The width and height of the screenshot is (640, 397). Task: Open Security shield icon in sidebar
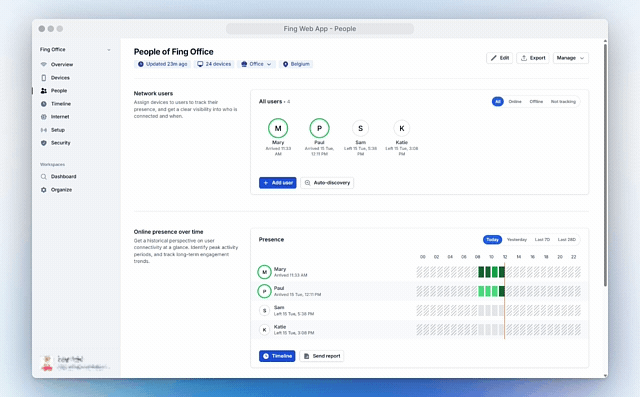44,143
